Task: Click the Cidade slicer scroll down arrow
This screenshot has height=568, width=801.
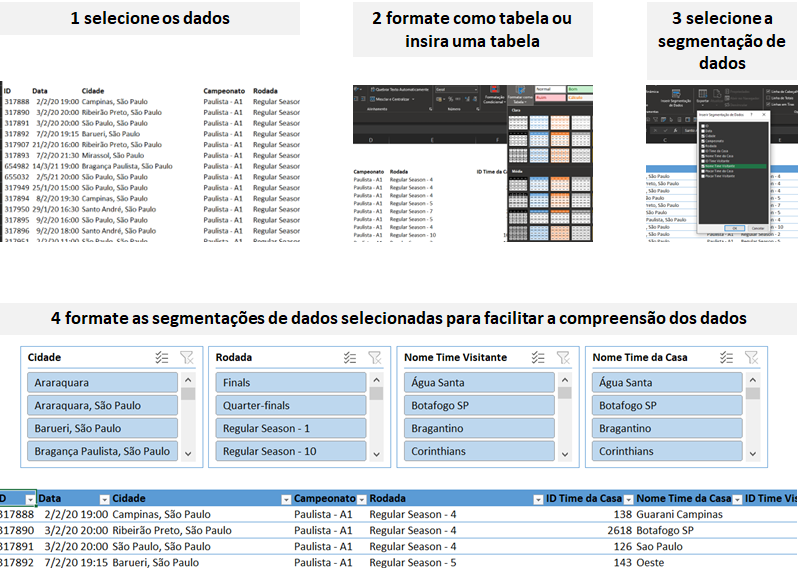Action: (188, 454)
